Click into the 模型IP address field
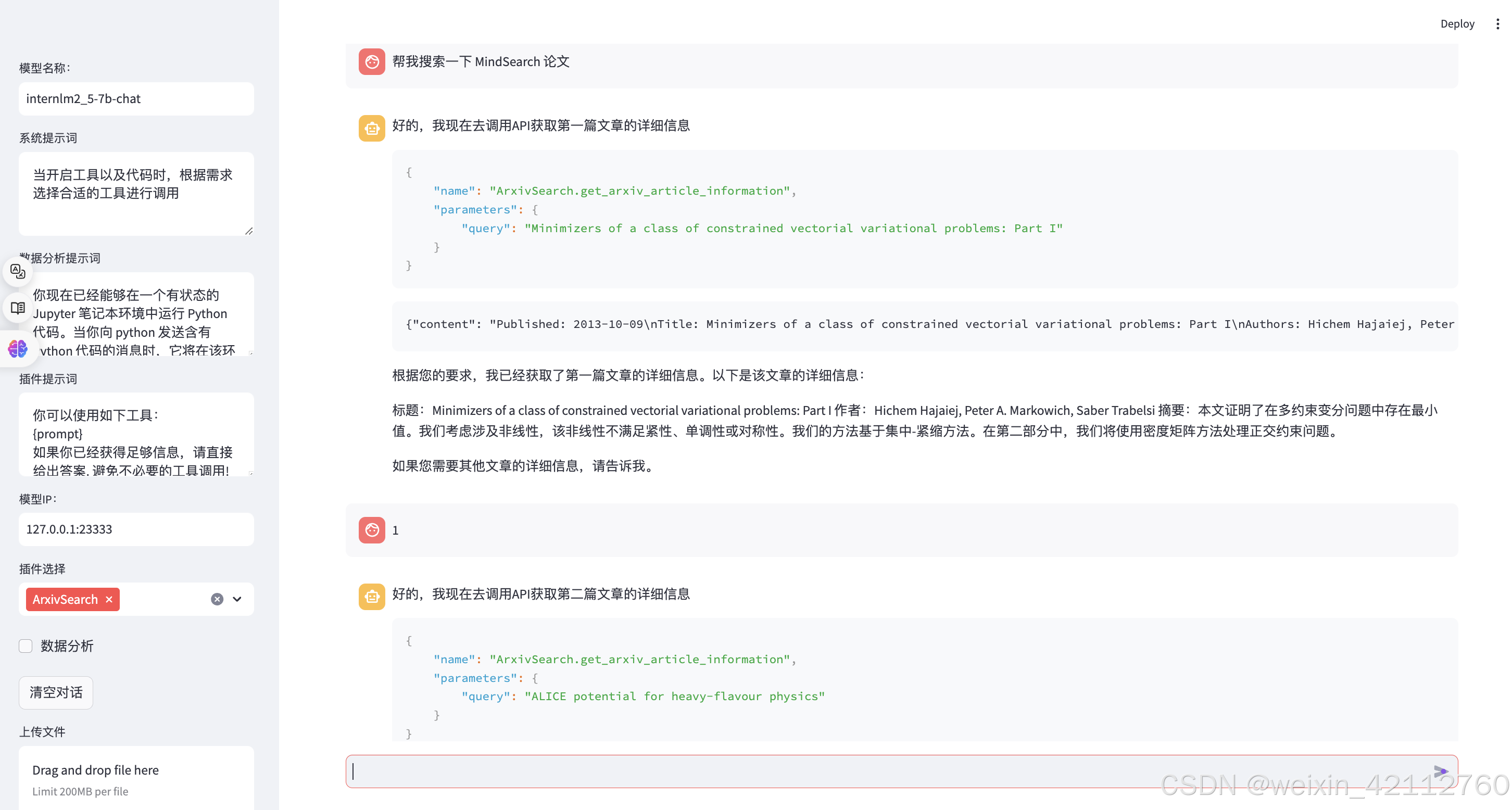The height and width of the screenshot is (810, 1512). [x=136, y=529]
